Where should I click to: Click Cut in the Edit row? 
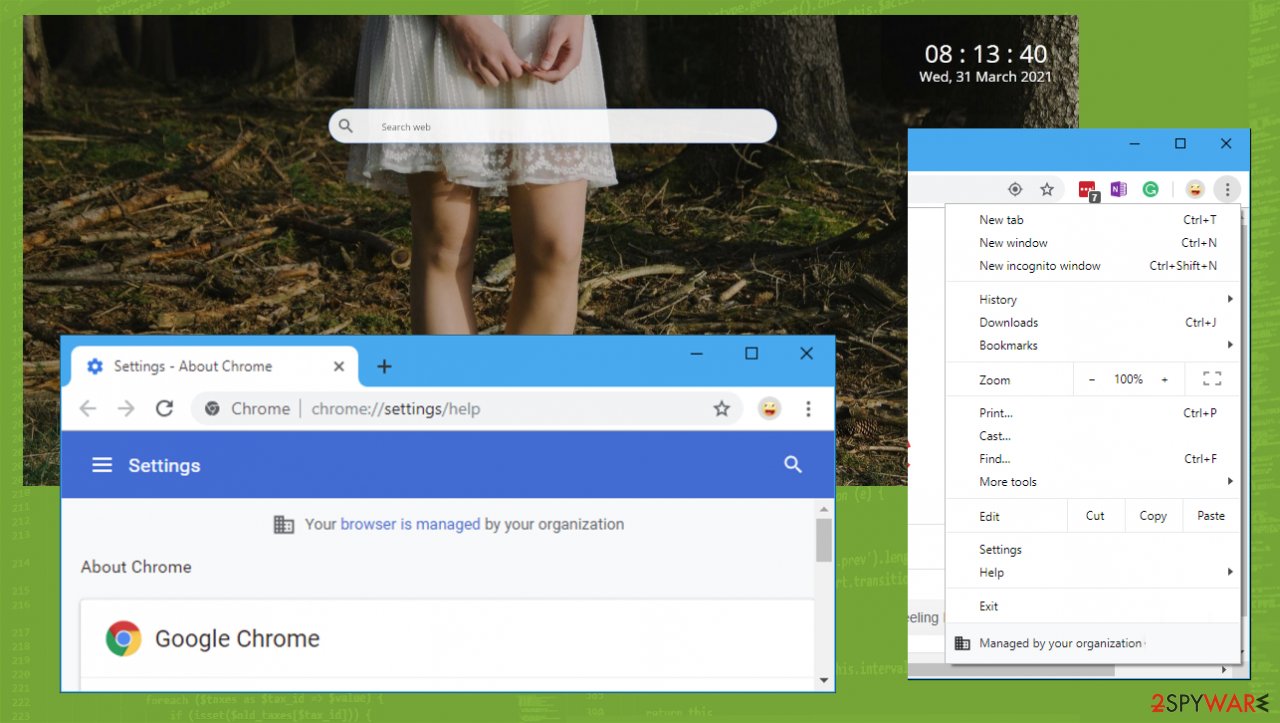[x=1095, y=516]
